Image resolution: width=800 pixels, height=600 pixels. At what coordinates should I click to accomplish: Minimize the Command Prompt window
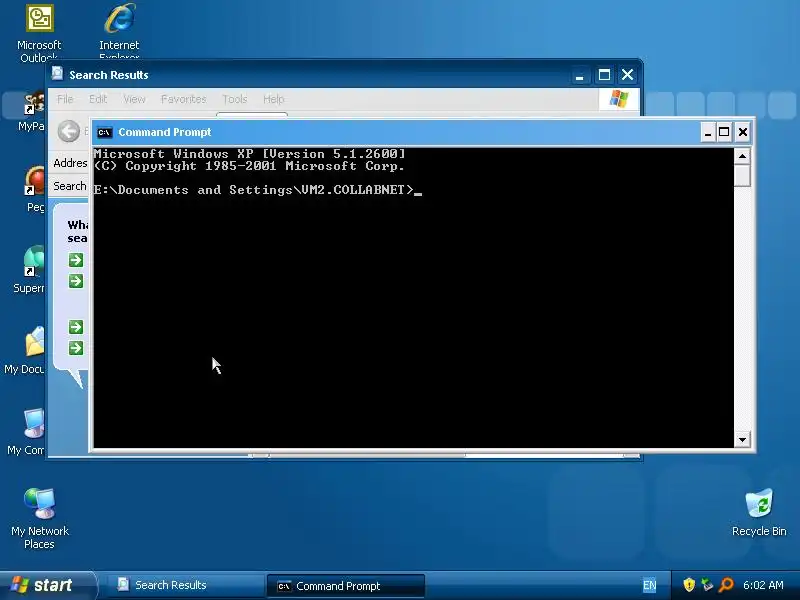point(708,133)
